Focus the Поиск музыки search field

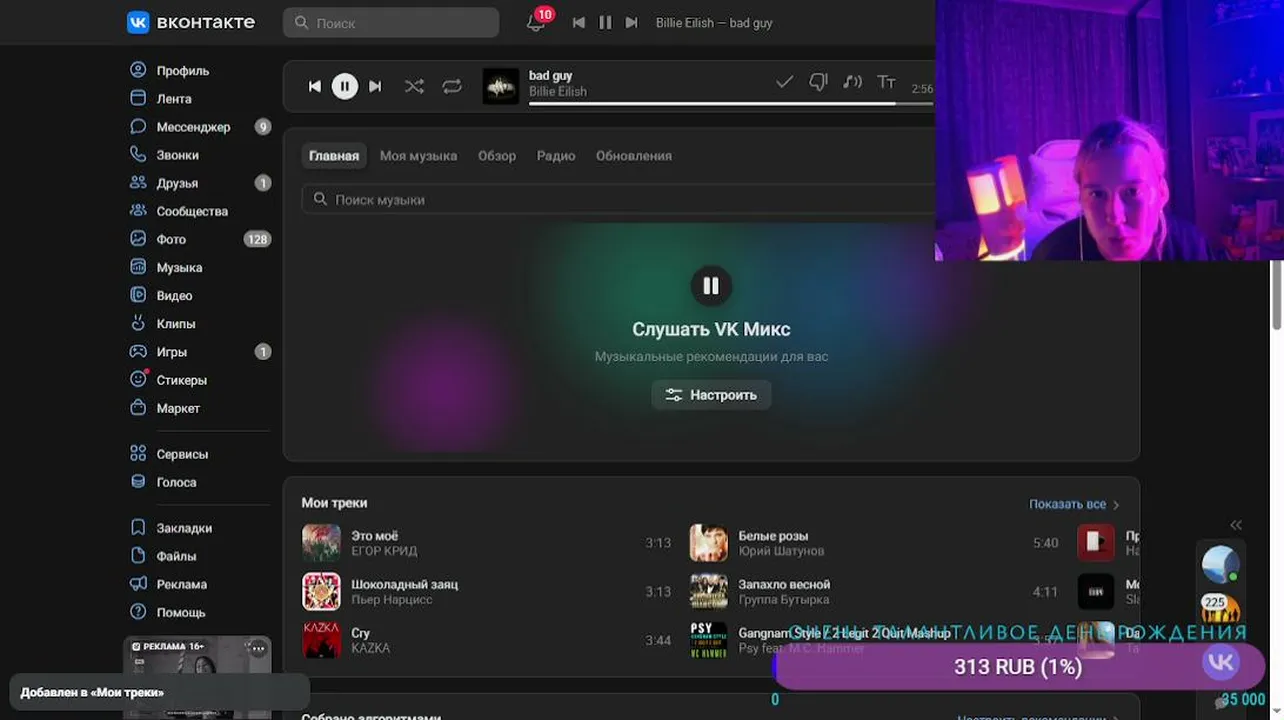[x=618, y=199]
